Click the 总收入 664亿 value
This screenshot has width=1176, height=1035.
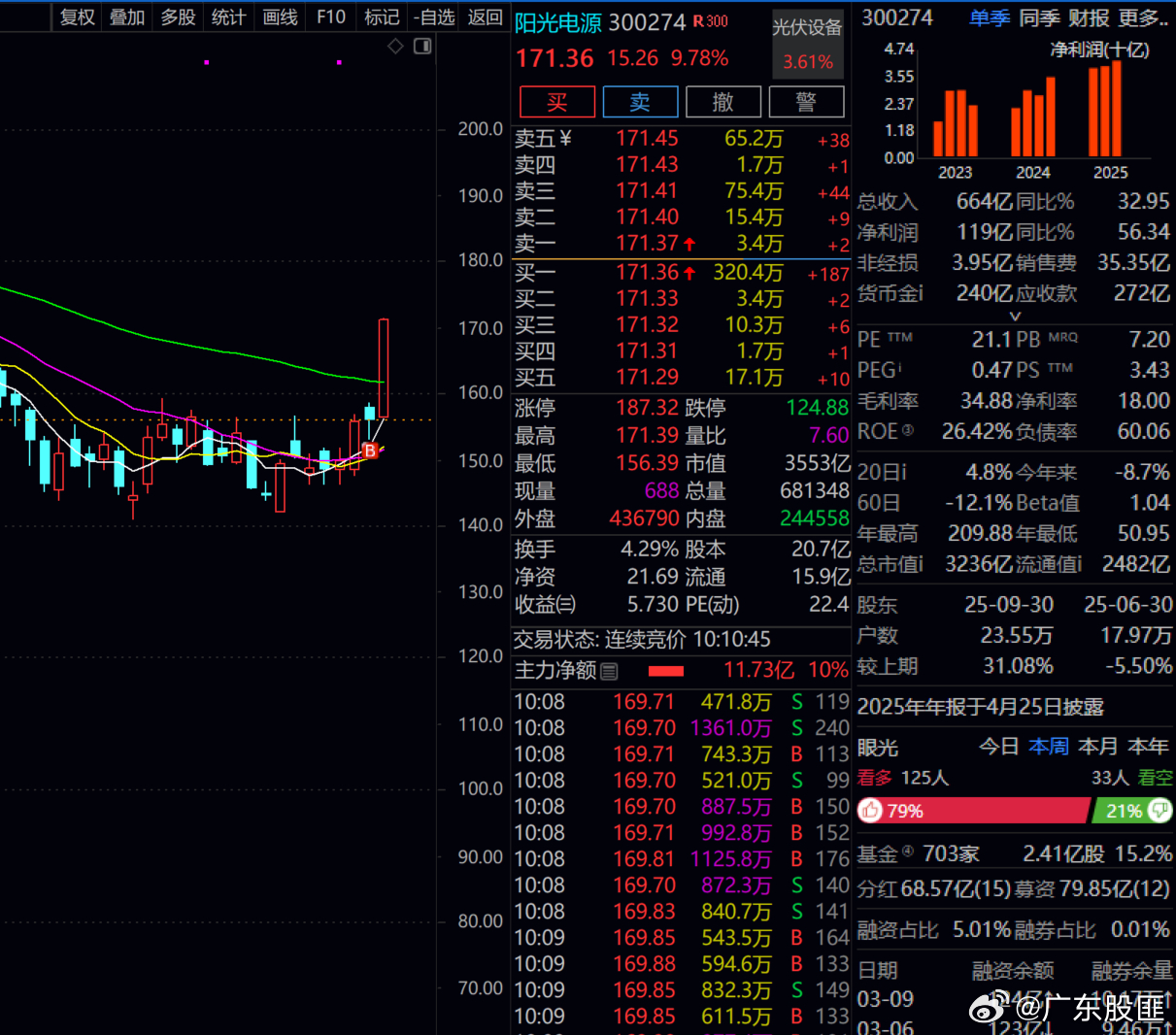[985, 202]
